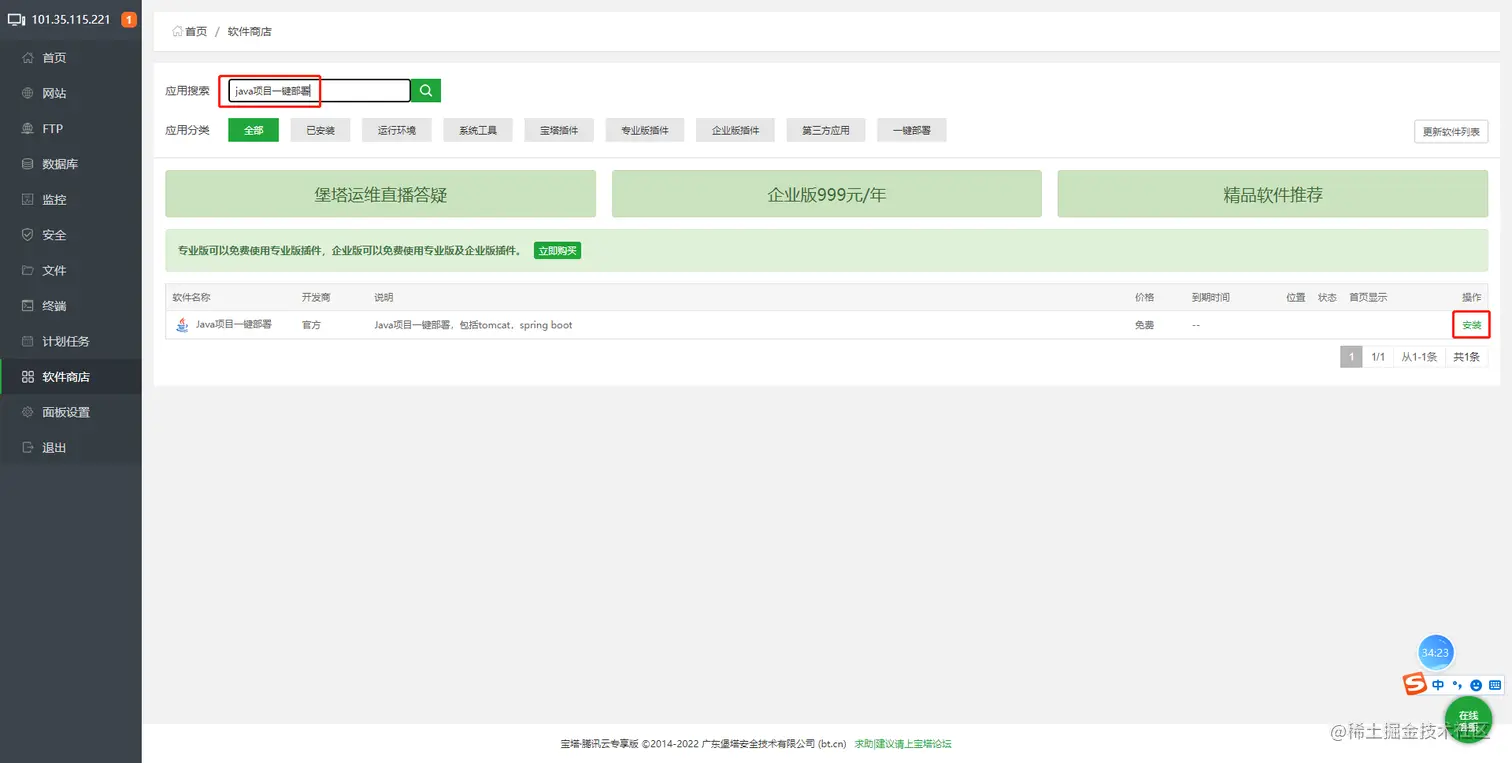Select the 宝塔插件 category tab
The height and width of the screenshot is (763, 1512).
(559, 130)
